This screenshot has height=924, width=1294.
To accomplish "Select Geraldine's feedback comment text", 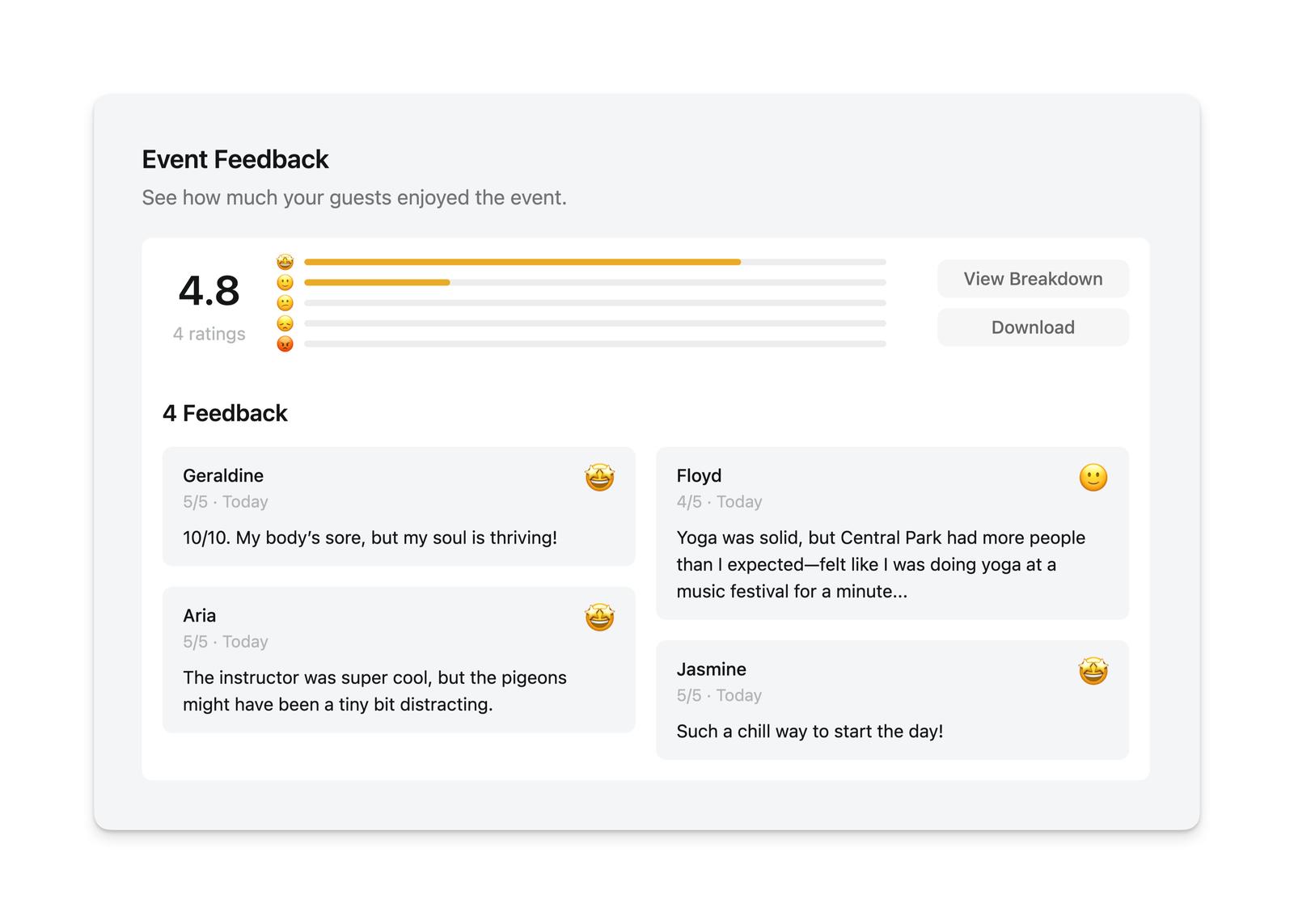I will (370, 538).
